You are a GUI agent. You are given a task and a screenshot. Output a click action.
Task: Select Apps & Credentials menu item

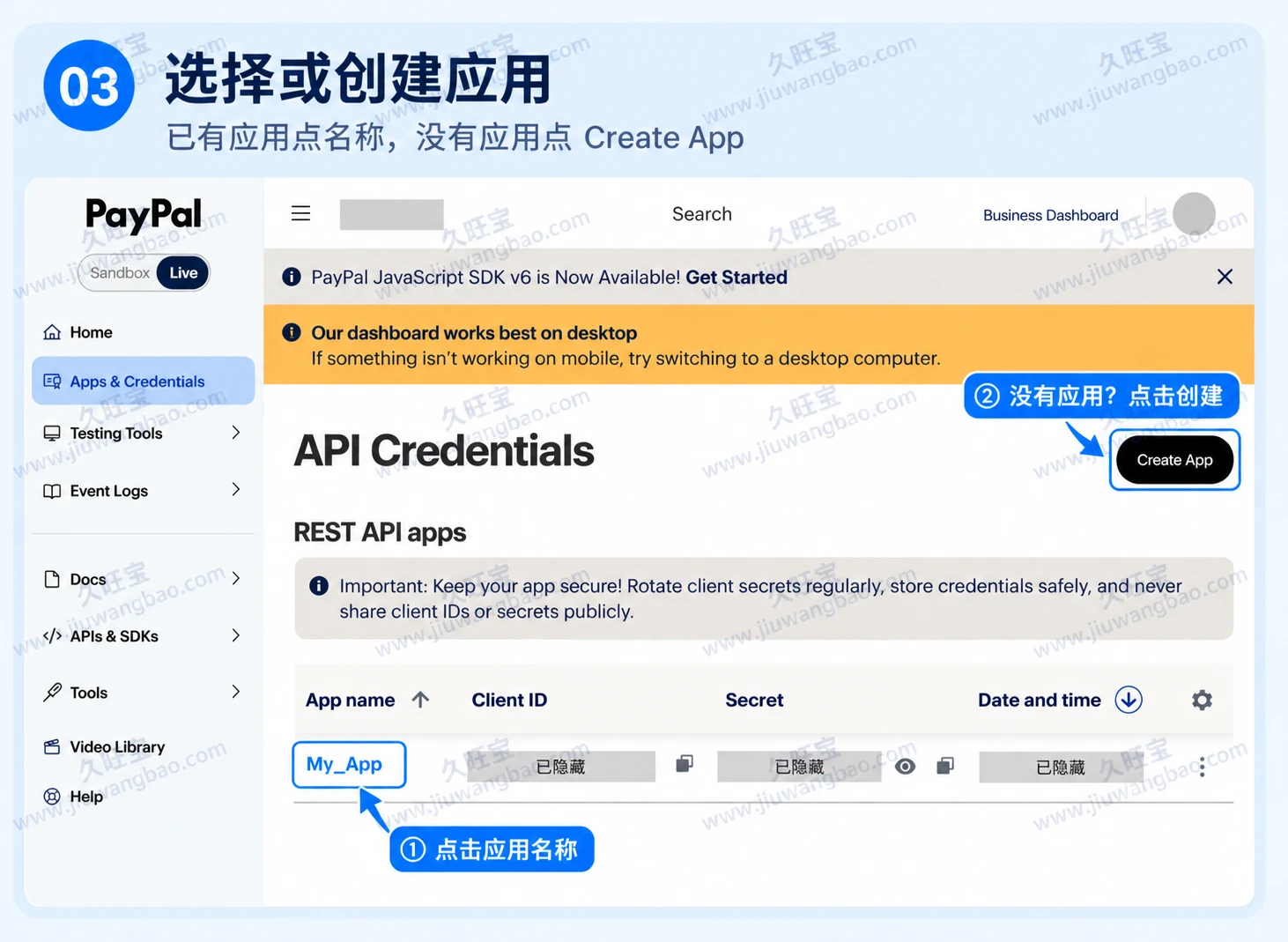pyautogui.click(x=143, y=381)
